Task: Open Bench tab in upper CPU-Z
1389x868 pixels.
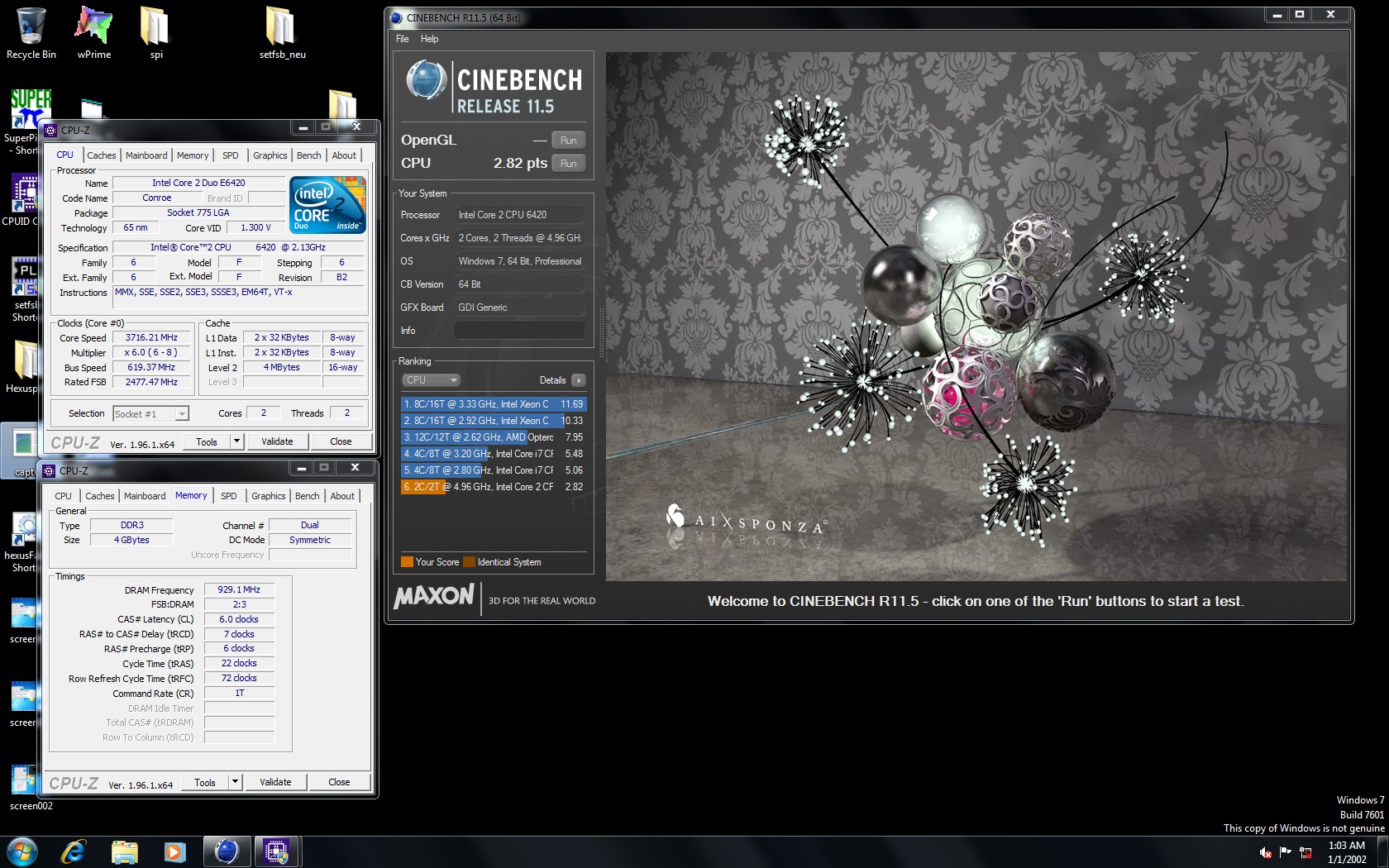Action: (309, 155)
